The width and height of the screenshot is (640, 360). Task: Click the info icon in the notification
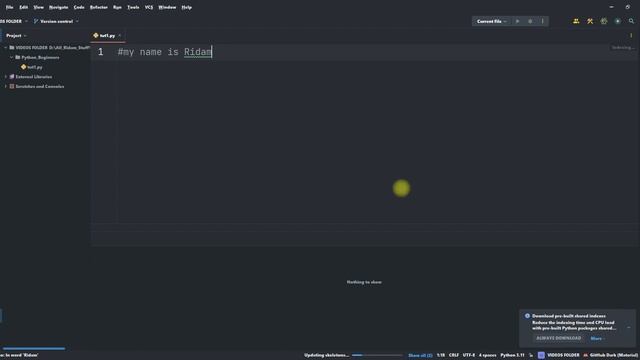pyautogui.click(x=527, y=316)
